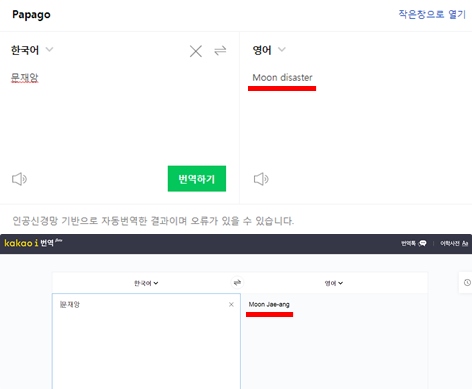Open the Kakao 한국어 source language dropdown
The height and width of the screenshot is (389, 472).
[146, 283]
